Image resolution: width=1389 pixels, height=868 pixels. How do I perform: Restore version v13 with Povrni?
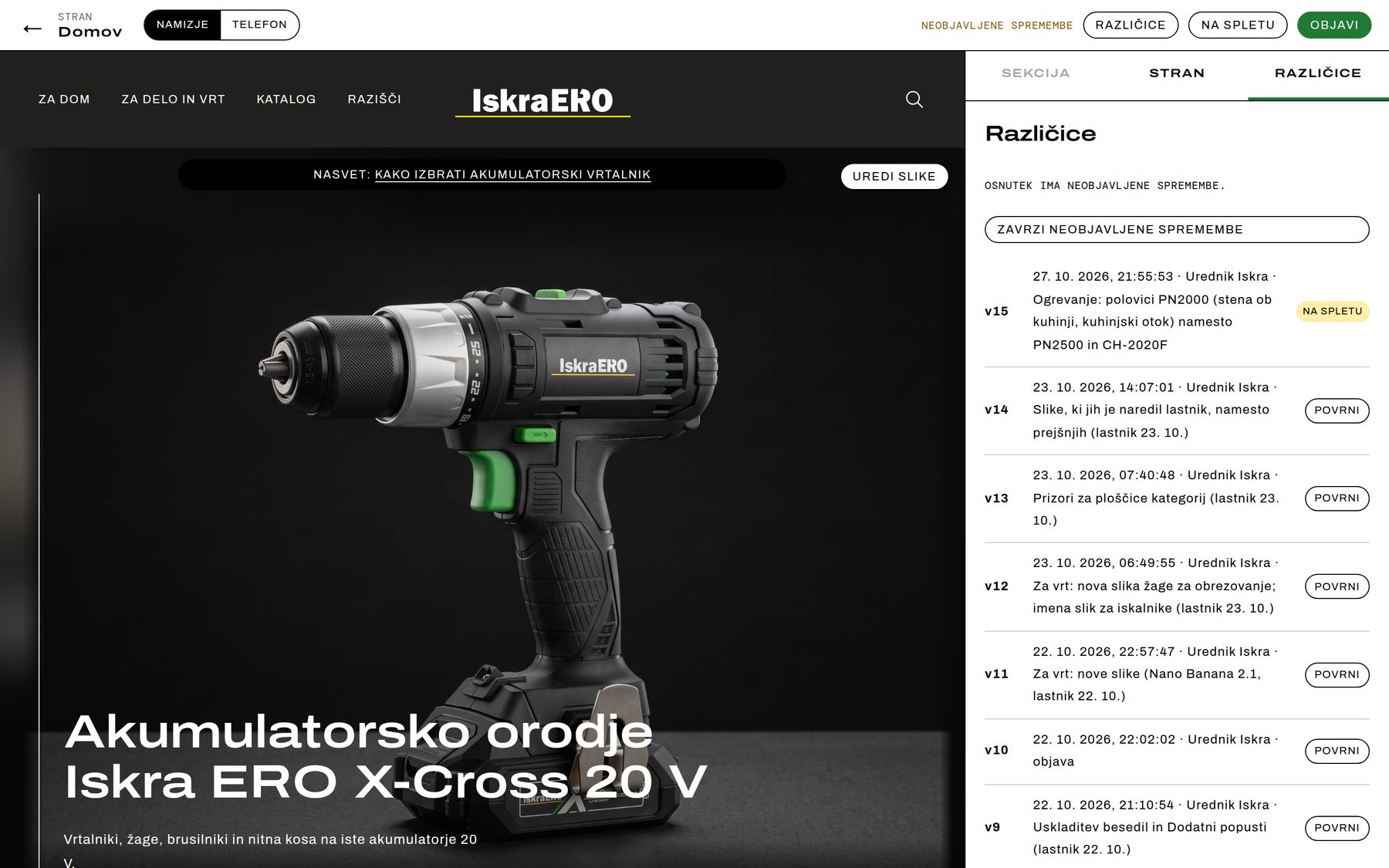coord(1337,498)
